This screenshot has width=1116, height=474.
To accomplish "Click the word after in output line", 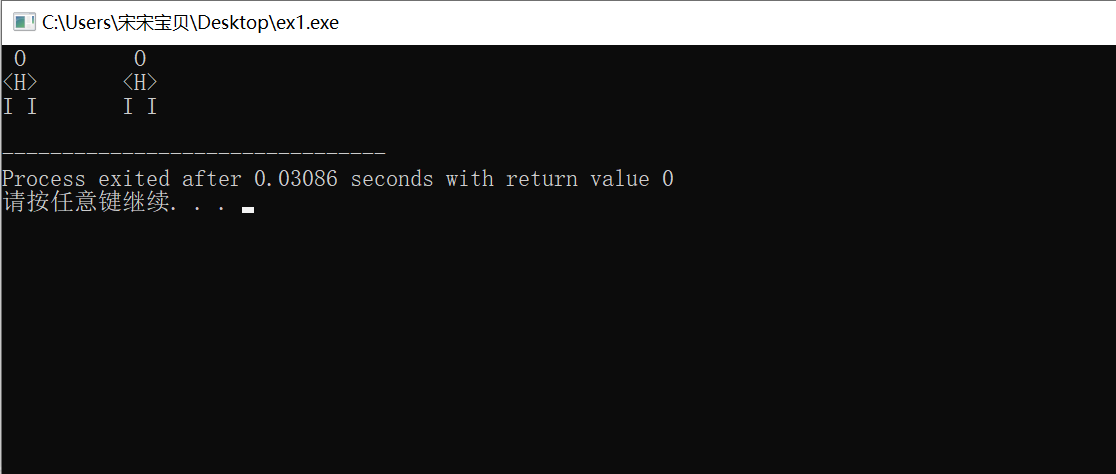I will tap(211, 179).
